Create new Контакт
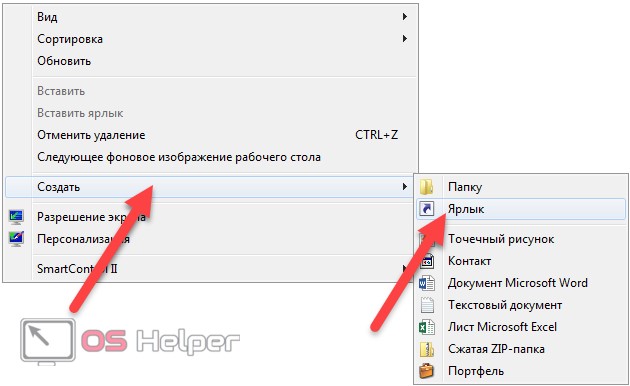 (521, 261)
